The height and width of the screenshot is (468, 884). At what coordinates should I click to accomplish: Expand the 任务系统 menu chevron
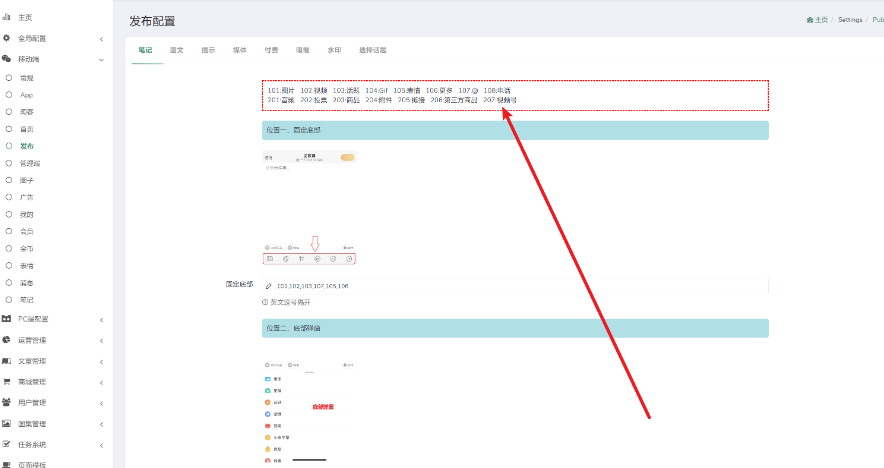tap(101, 445)
